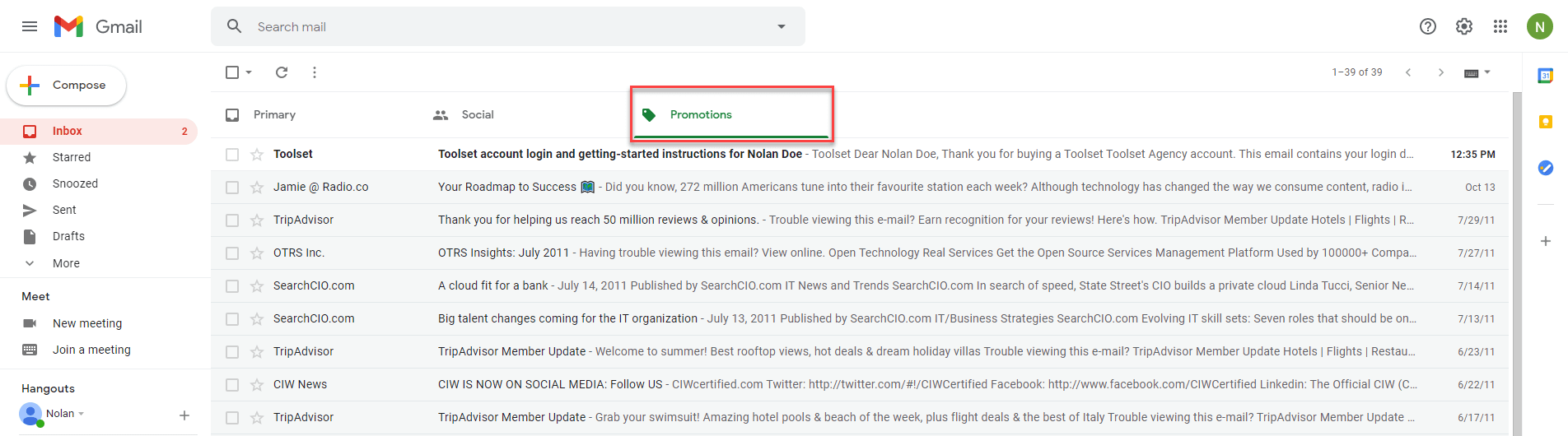Screen dimensions: 1568x436
Task: Star the Big talent changes SearchCIO email
Action: pos(257,319)
